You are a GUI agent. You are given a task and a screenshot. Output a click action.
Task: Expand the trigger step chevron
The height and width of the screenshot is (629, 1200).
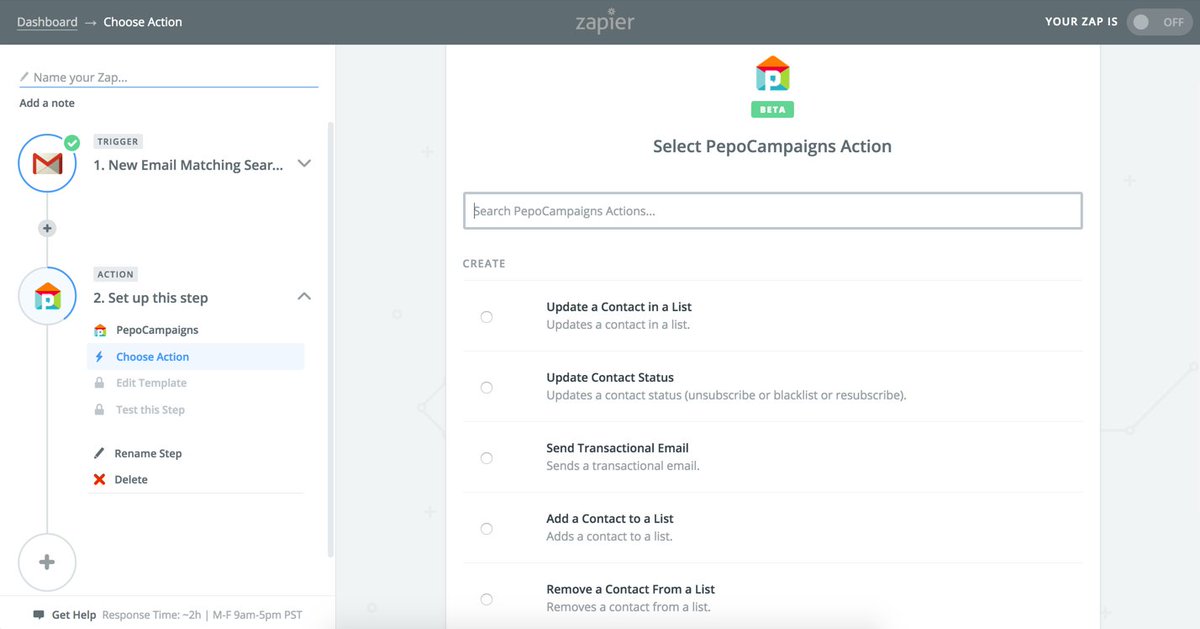click(x=305, y=163)
